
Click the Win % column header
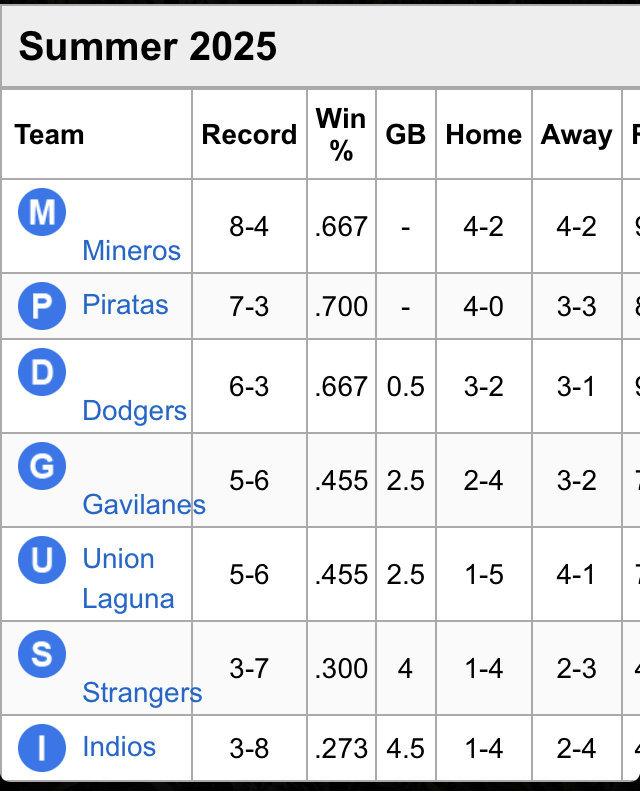341,134
